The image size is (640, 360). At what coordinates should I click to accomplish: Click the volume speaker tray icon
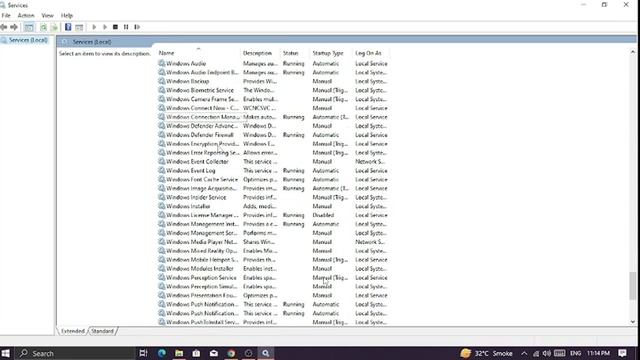[x=547, y=353]
